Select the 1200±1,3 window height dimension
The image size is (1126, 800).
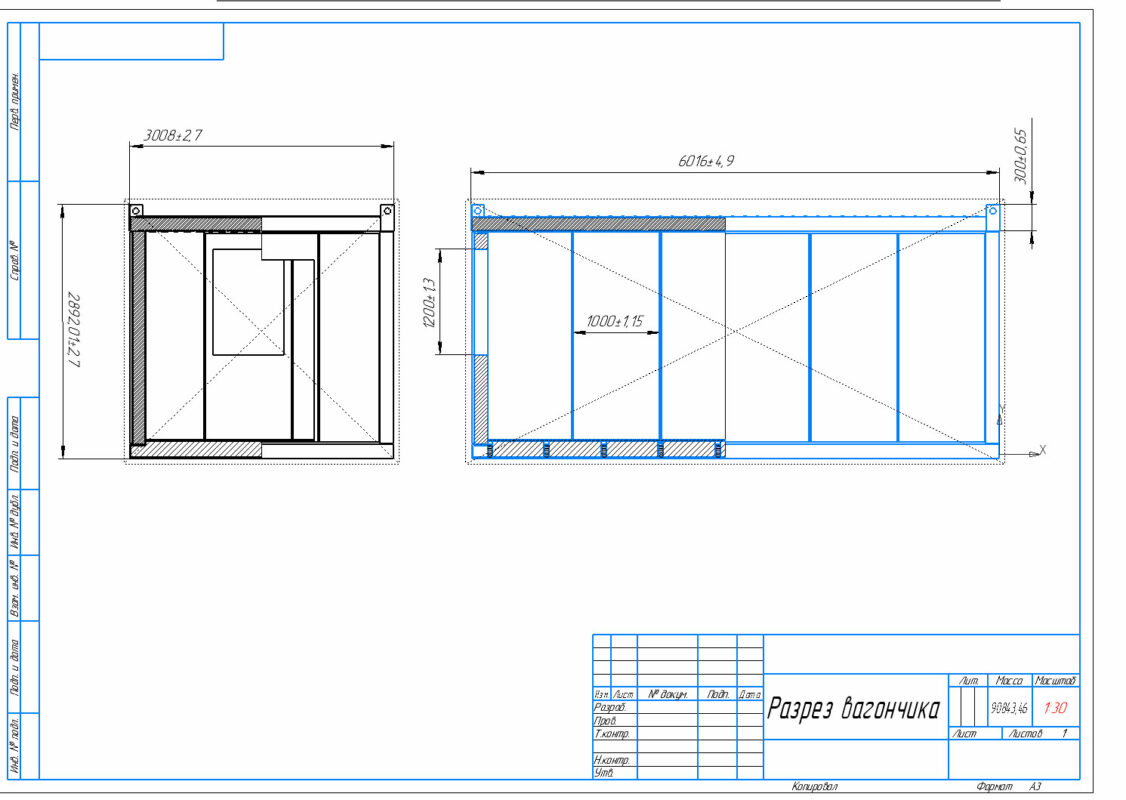tap(430, 301)
